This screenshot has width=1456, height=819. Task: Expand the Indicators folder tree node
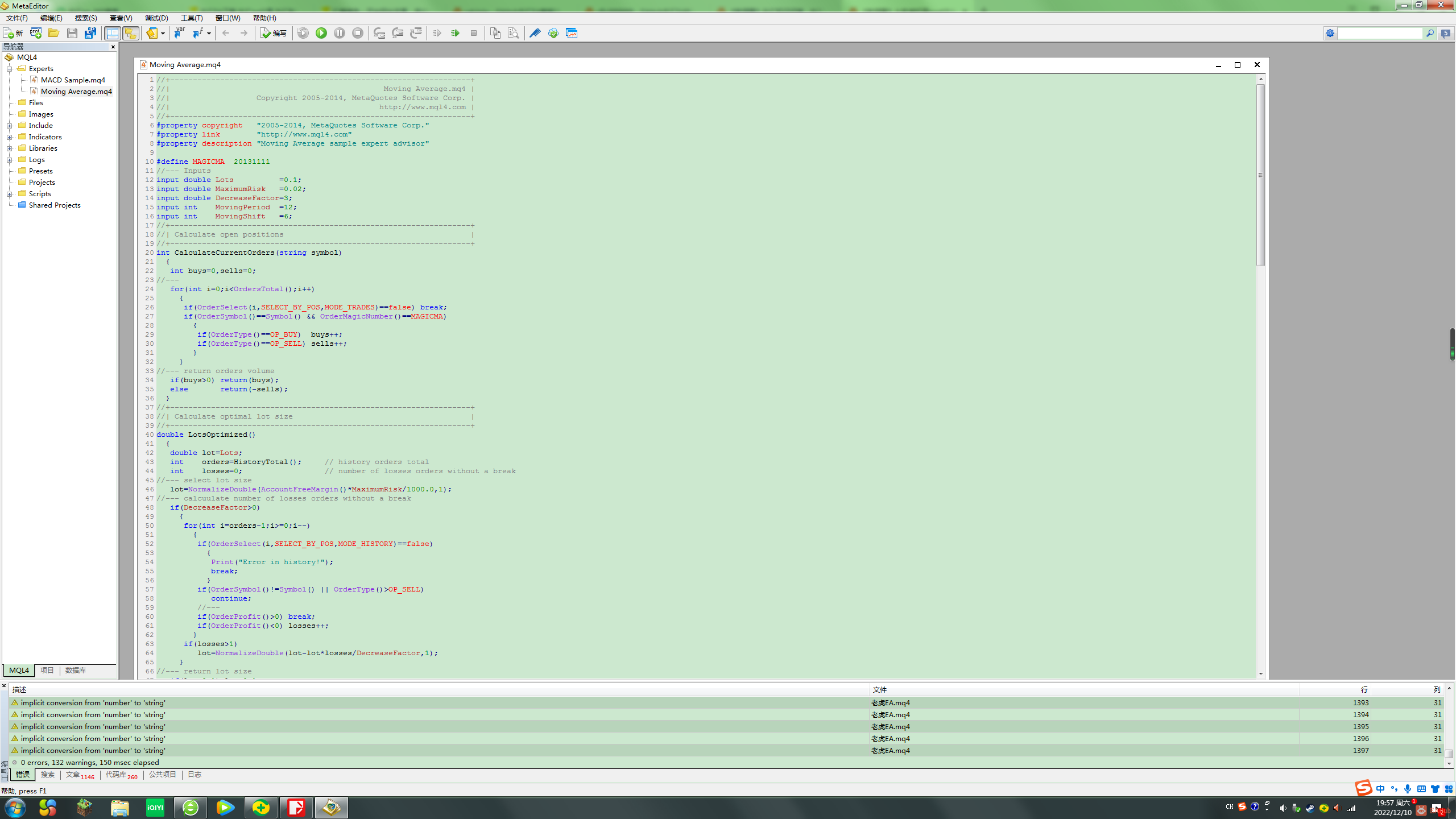[x=10, y=137]
